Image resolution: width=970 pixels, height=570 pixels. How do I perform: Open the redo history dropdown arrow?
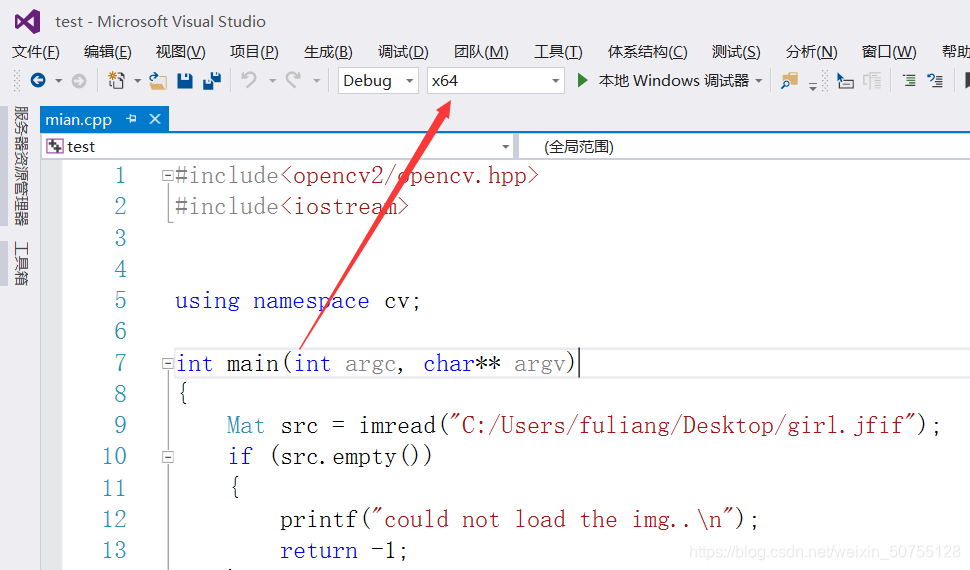(317, 81)
